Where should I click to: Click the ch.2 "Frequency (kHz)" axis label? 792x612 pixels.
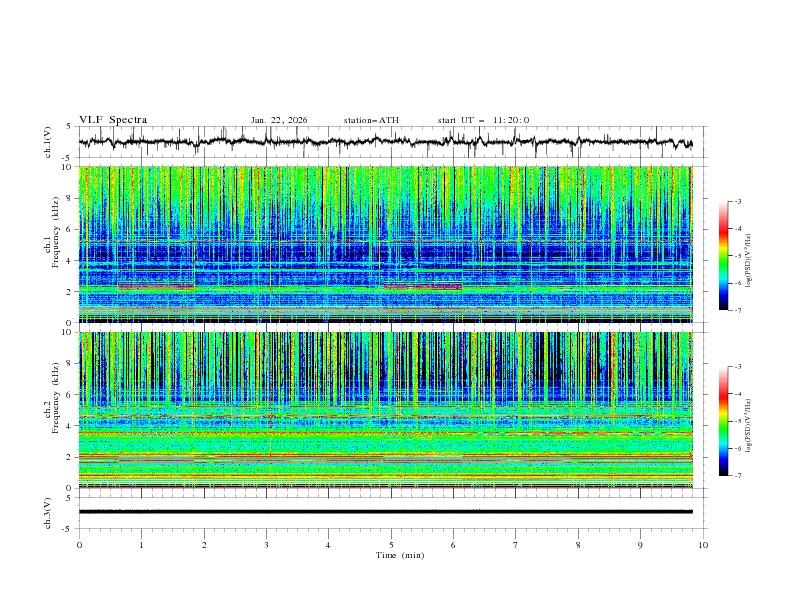pos(56,397)
